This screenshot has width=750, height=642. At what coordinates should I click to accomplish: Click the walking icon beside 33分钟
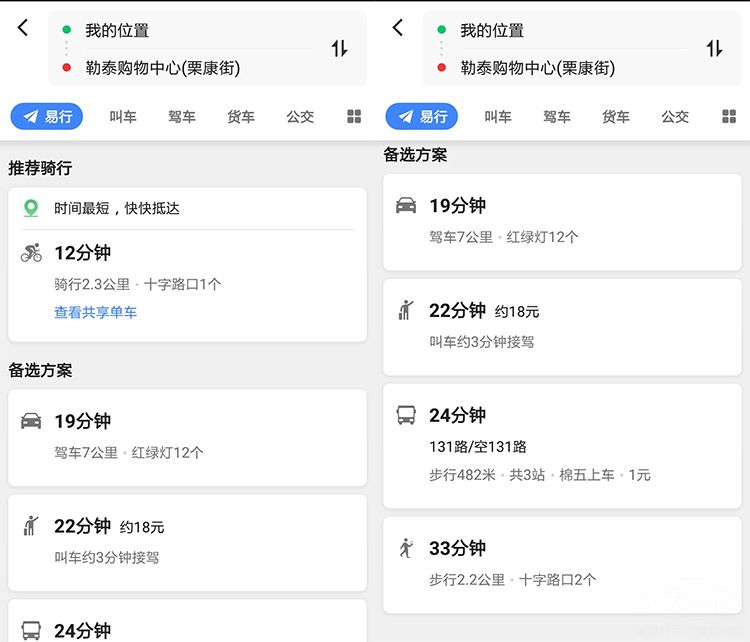[406, 548]
